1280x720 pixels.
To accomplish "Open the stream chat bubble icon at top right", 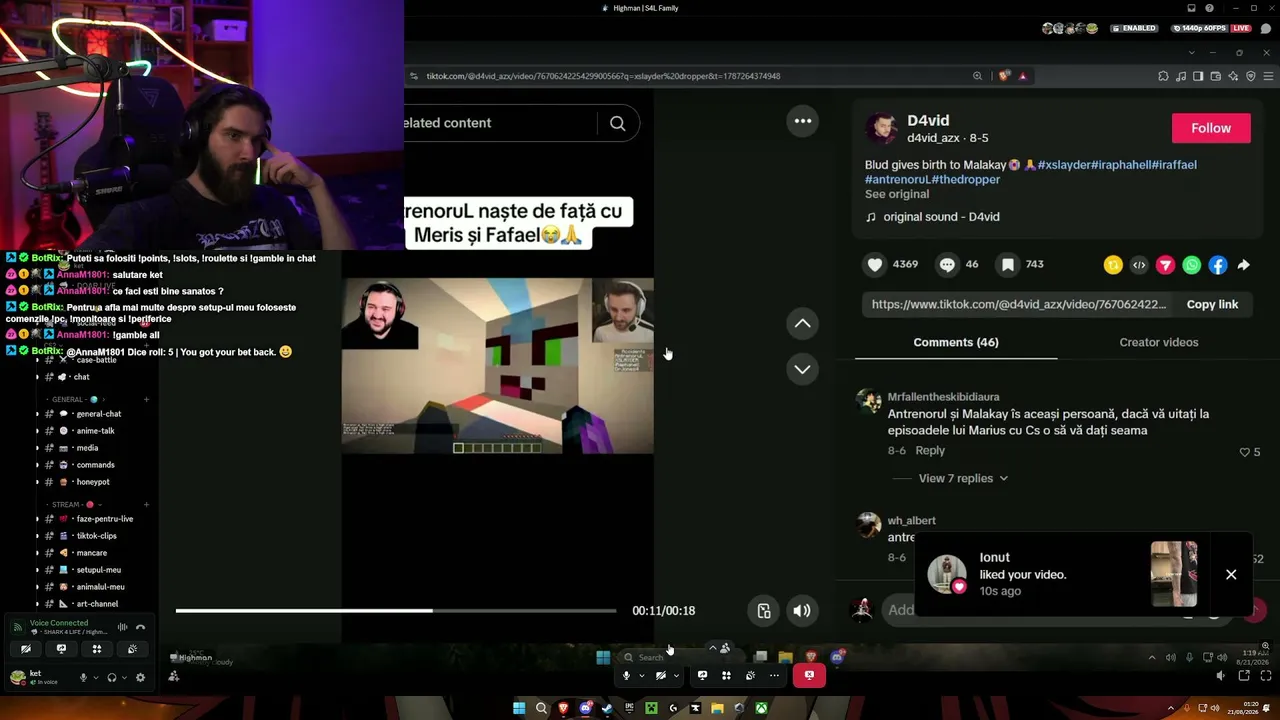I will coord(1266,28).
